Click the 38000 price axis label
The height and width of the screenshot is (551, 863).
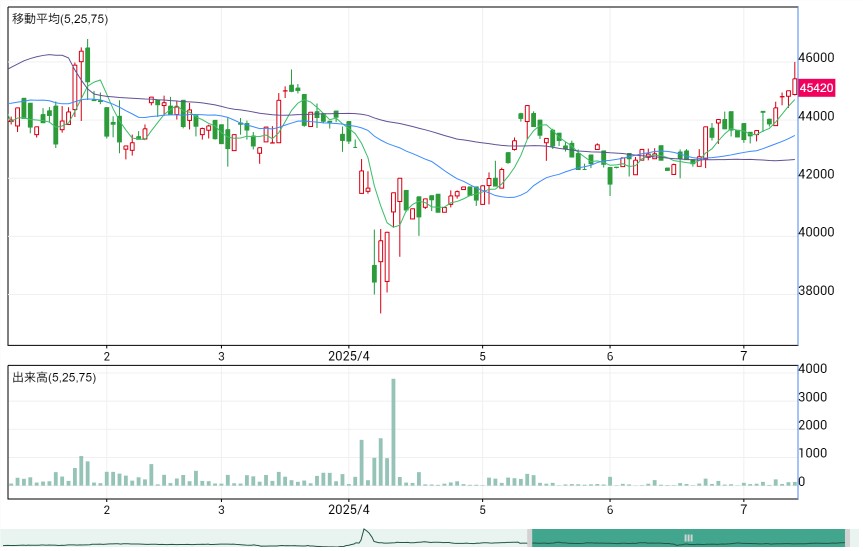coord(816,291)
